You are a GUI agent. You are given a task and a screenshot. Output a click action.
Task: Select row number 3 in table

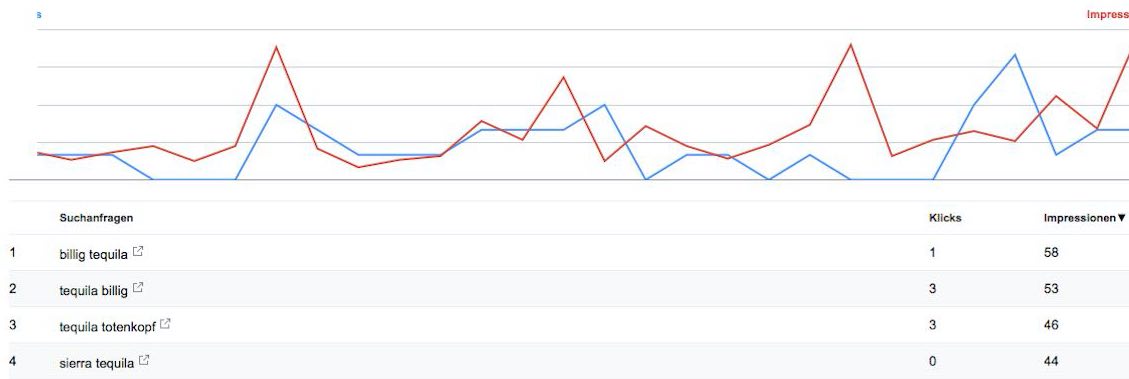[x=12, y=324]
